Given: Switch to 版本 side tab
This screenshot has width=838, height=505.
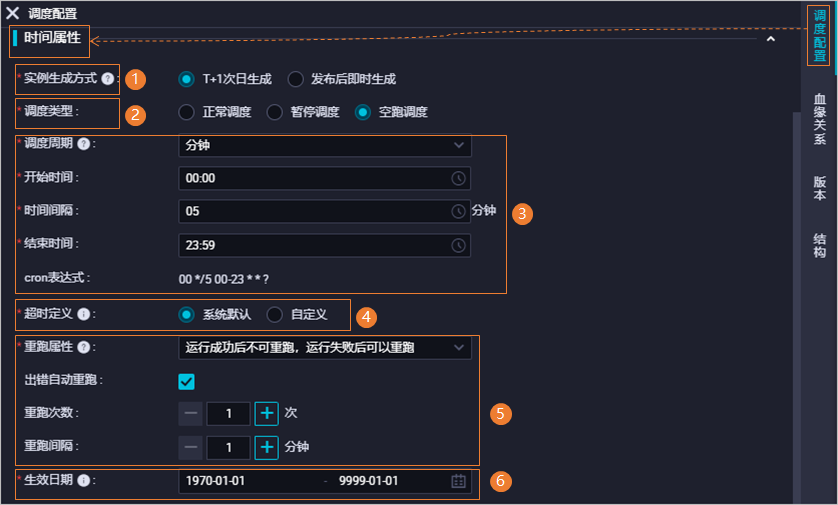Looking at the screenshot, I should 819,188.
